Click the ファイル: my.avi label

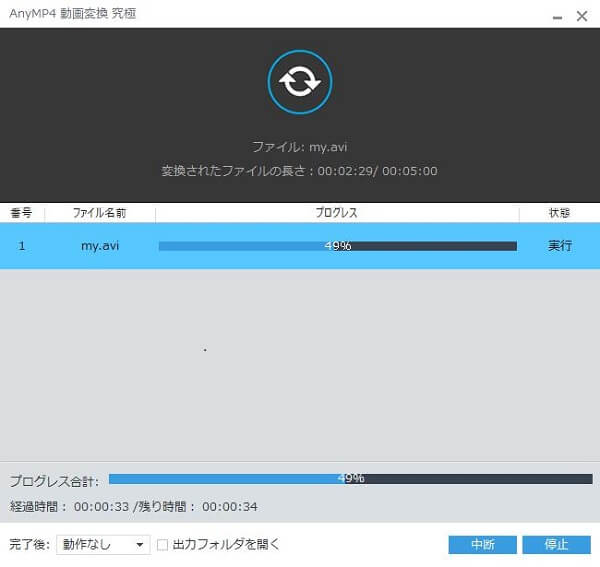click(x=300, y=147)
